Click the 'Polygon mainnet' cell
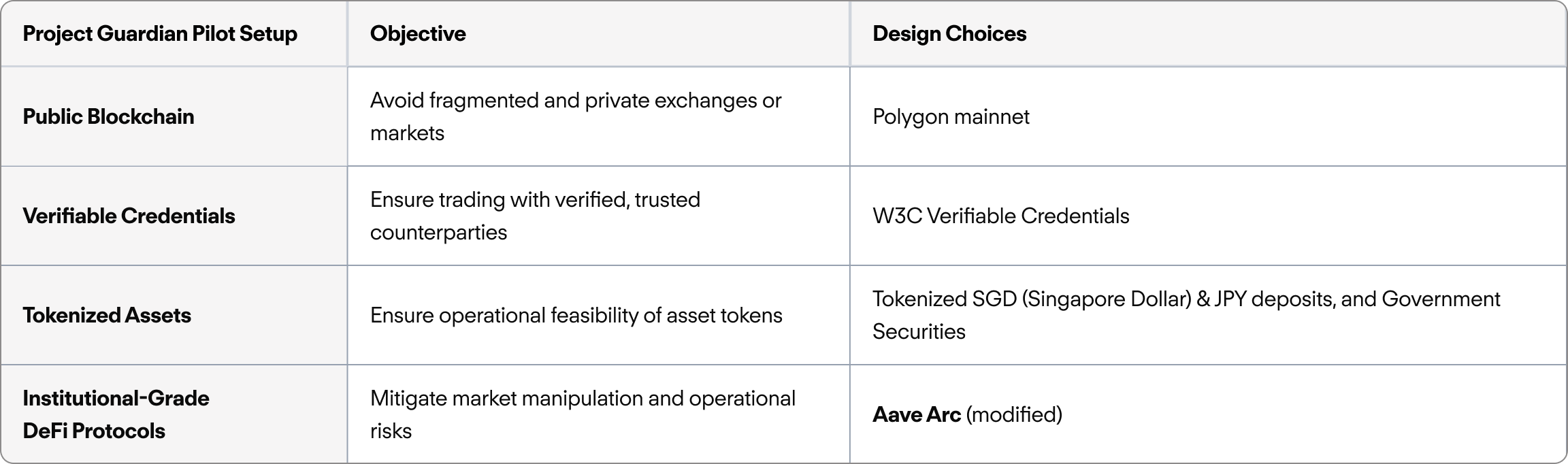This screenshot has height=464, width=1568. coord(951,116)
